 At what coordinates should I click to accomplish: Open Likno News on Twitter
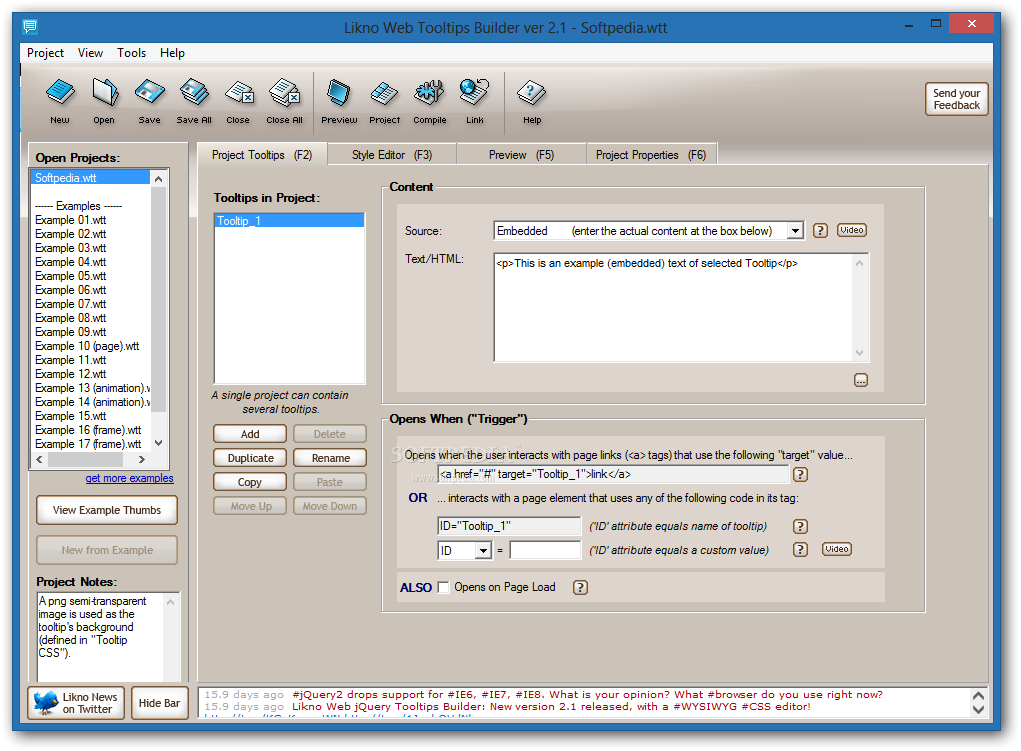point(76,703)
